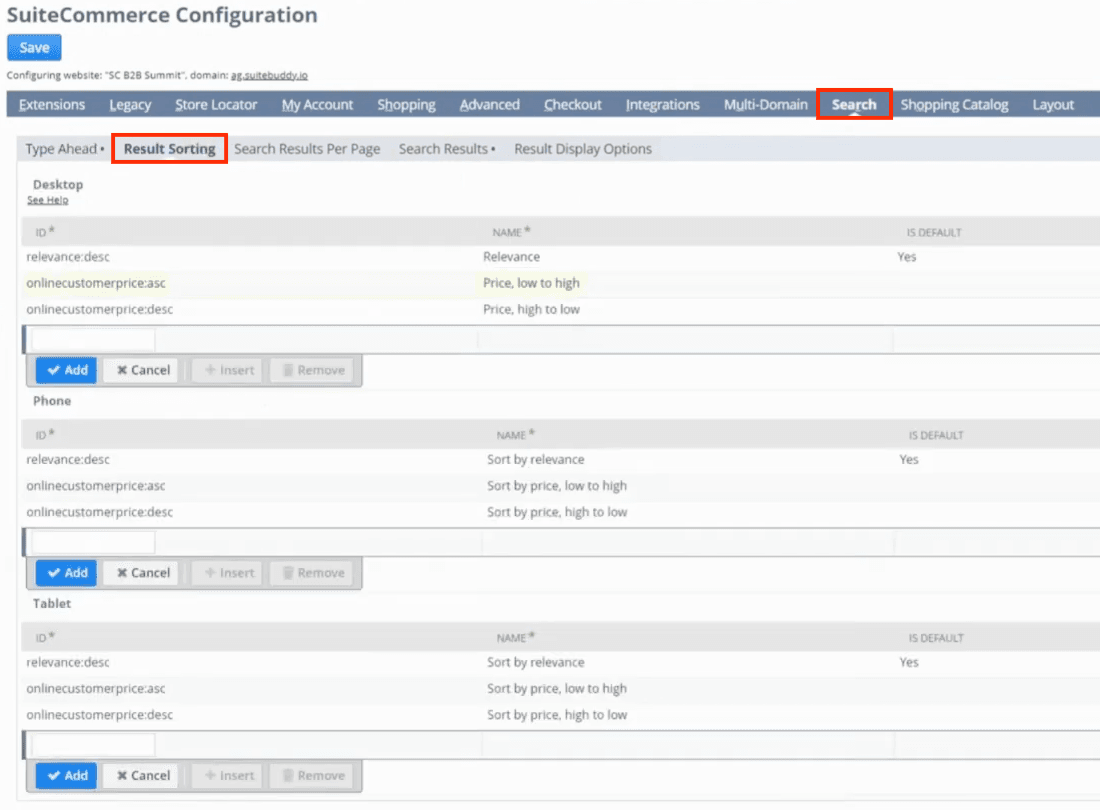Screen dimensions: 1100x810
Task: Open the Store Locator tab
Action: pos(216,104)
